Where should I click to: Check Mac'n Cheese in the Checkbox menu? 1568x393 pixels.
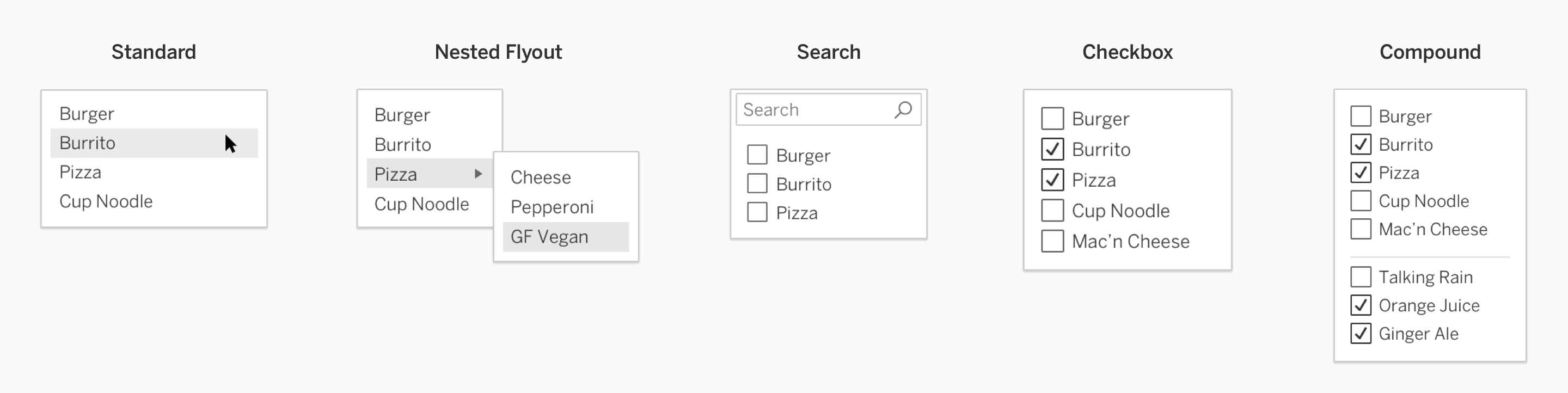point(1052,242)
